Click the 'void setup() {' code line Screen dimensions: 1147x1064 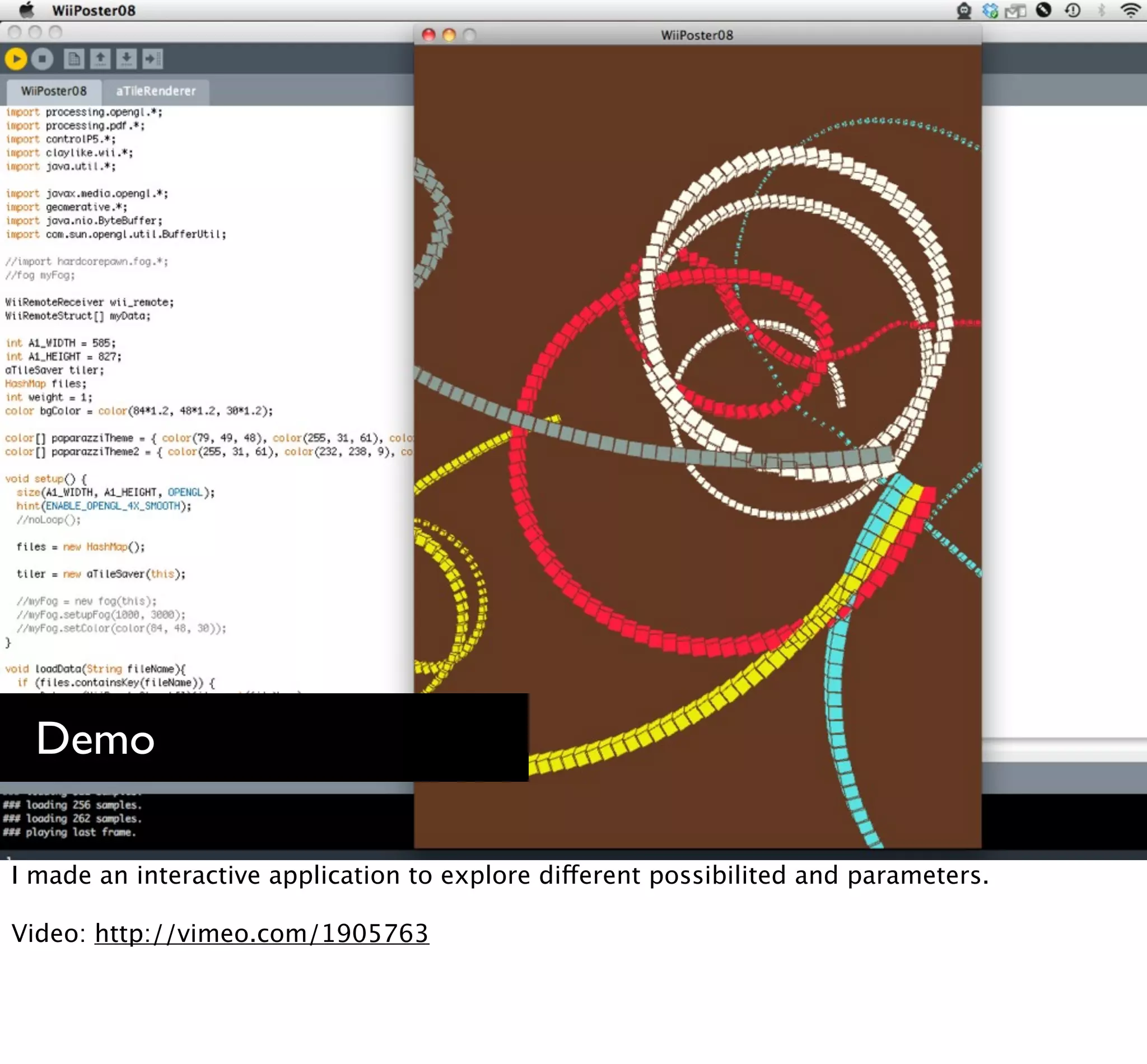(46, 479)
